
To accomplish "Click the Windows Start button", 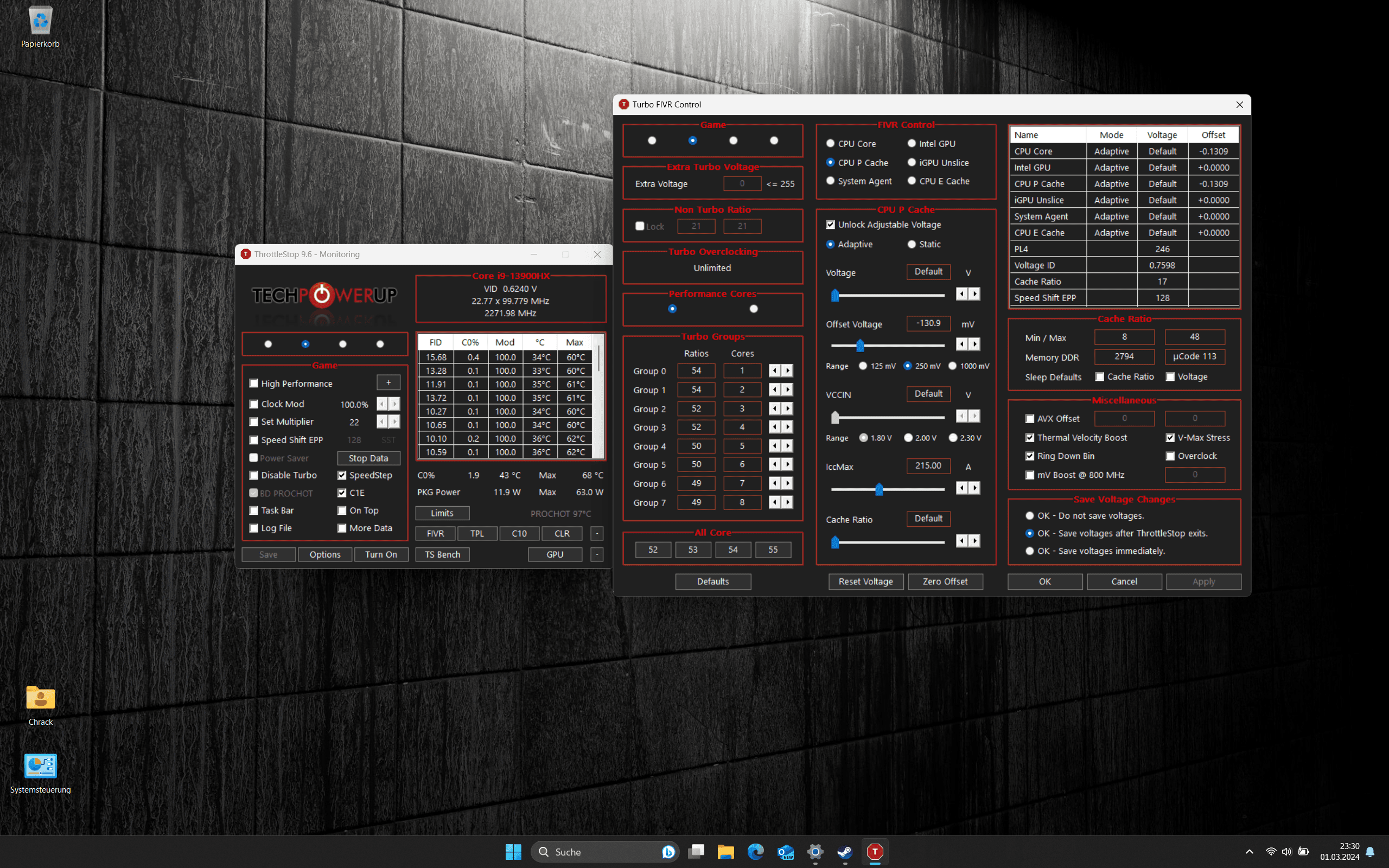I will [x=513, y=852].
